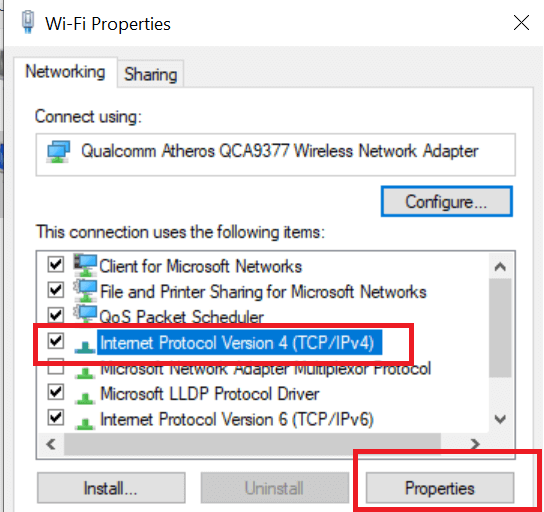Viewport: 544px width, 512px height.
Task: Click the list scroll down arrow
Action: click(500, 419)
